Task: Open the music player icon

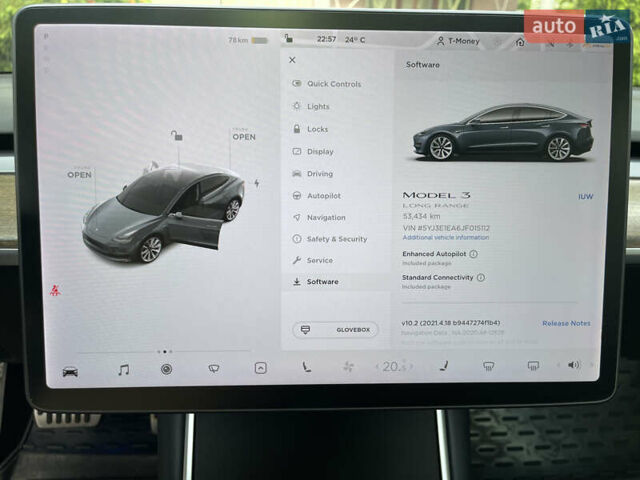Action: (123, 370)
